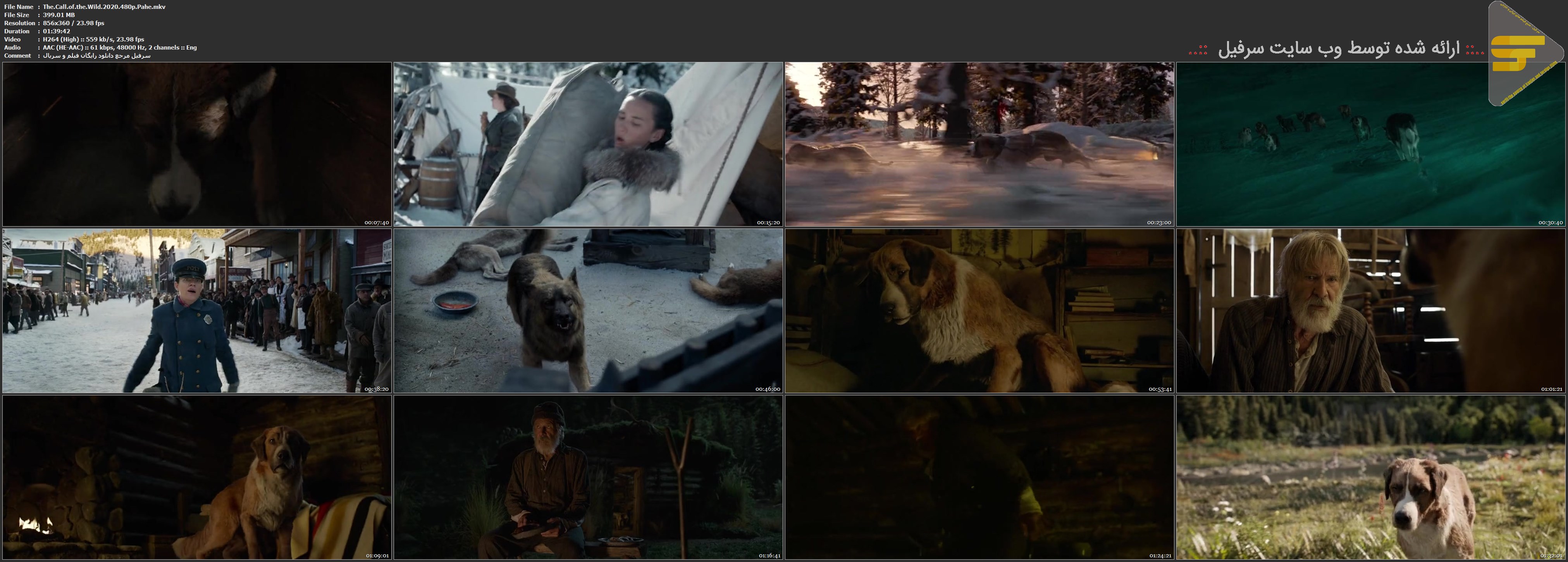The image size is (1568, 562).
Task: Click the snarling dog thumbnail at 00:46:00
Action: [588, 311]
